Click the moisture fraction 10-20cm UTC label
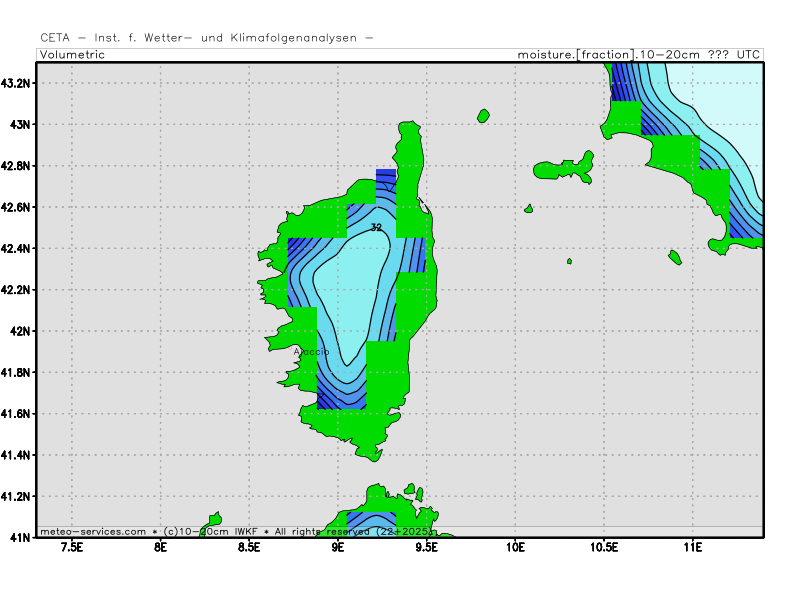The height and width of the screenshot is (600, 800). pyautogui.click(x=638, y=55)
